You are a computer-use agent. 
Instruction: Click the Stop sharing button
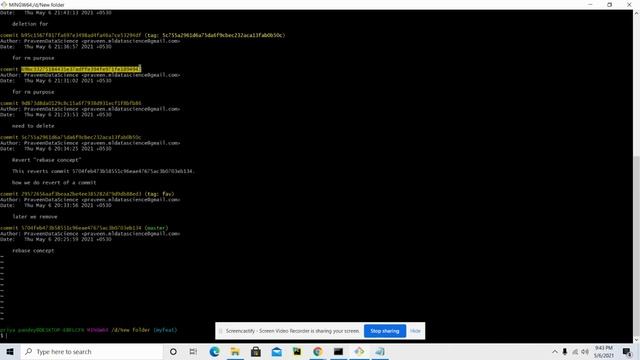click(384, 331)
